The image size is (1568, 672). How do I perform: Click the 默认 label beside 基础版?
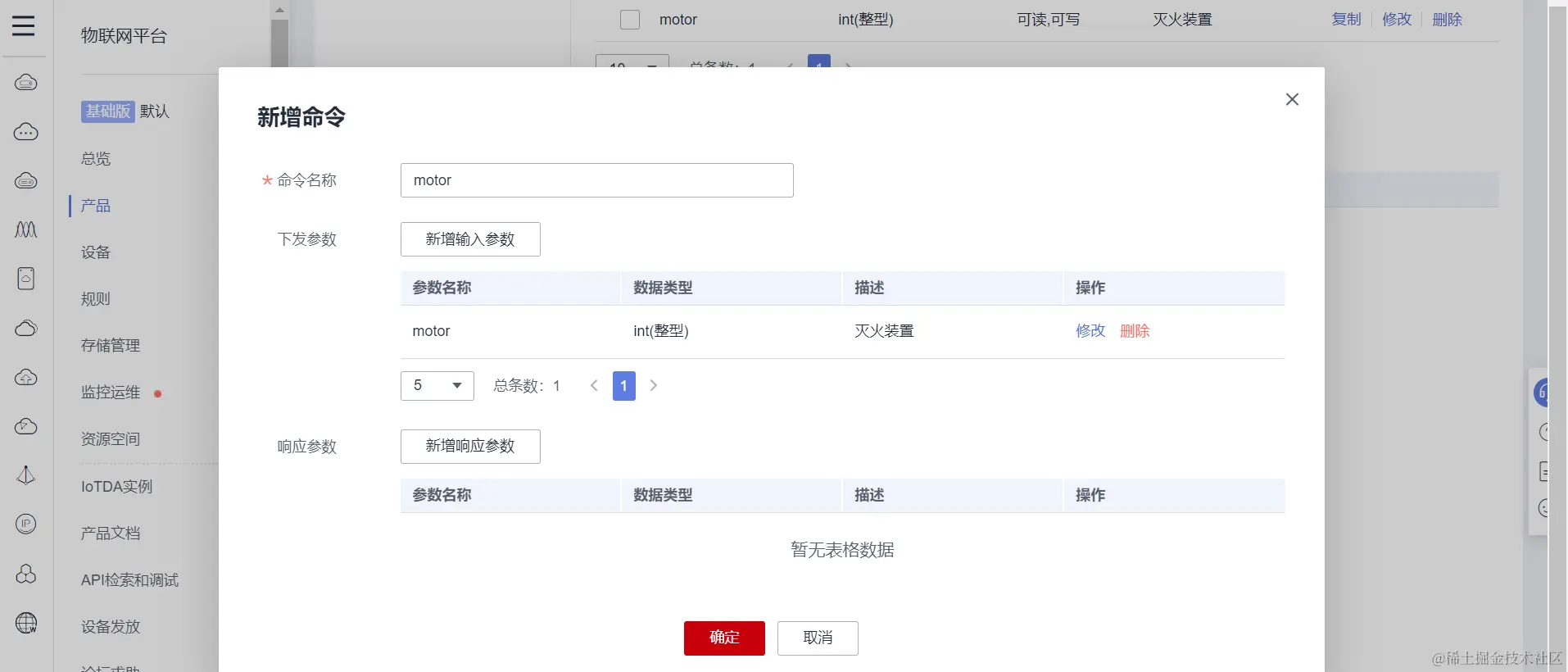pos(154,111)
